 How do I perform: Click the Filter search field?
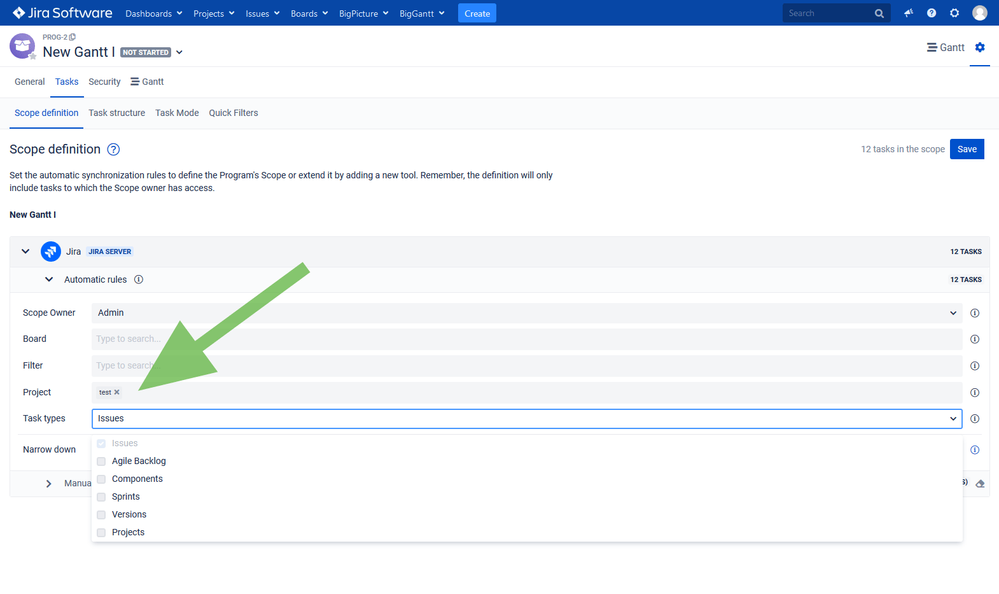tap(527, 366)
